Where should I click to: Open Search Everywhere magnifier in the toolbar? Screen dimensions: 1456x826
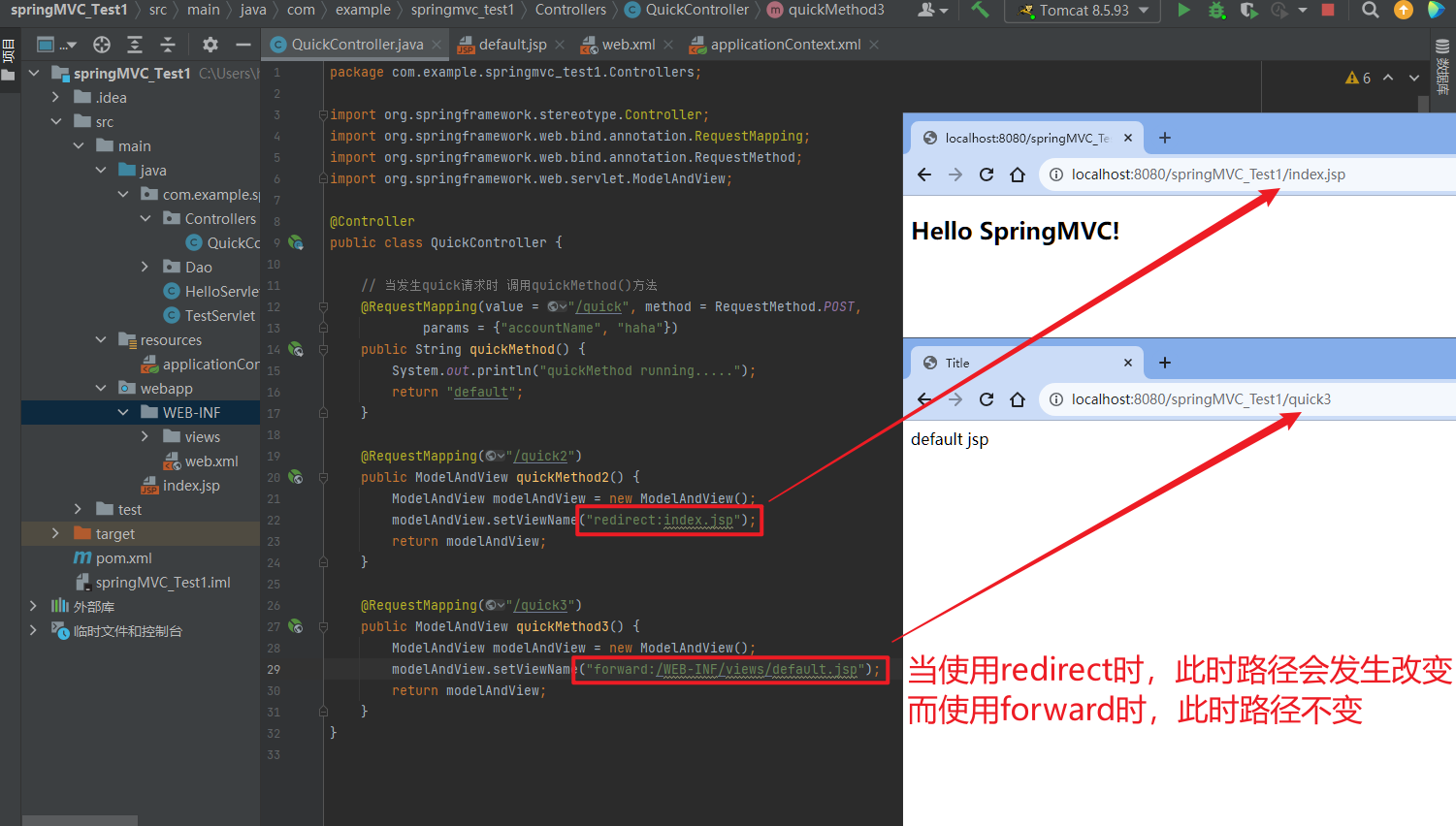pyautogui.click(x=1370, y=10)
